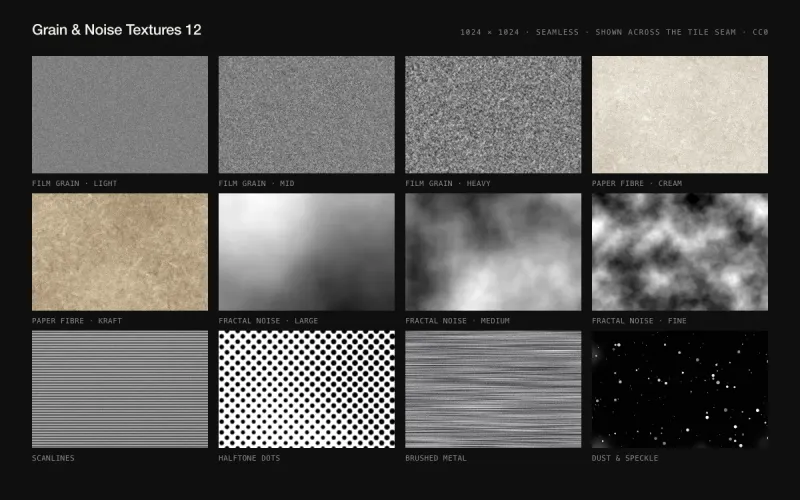Click the 'DUST & SPECKLE' caption
Viewport: 800px width, 500px height.
(625, 458)
